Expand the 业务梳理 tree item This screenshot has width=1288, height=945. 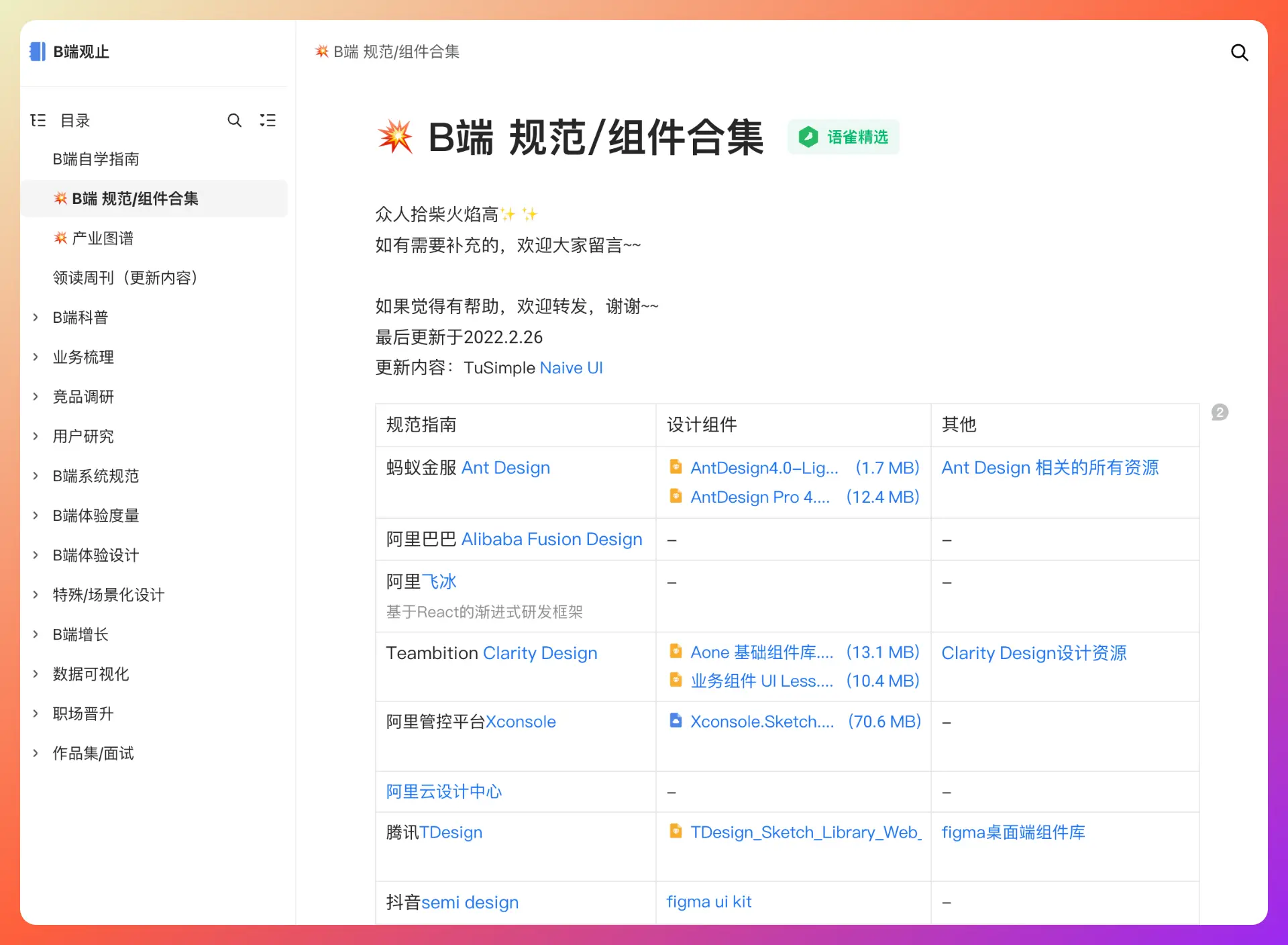pyautogui.click(x=36, y=357)
